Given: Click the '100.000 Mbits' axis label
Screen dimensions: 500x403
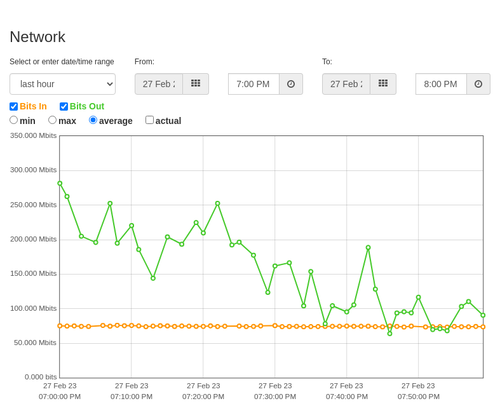Looking at the screenshot, I should click(x=33, y=308).
